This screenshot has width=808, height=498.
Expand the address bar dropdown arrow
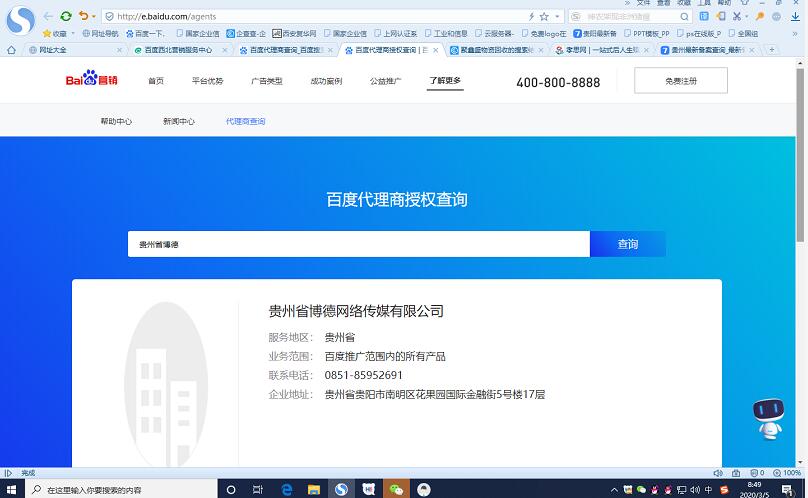pos(556,17)
